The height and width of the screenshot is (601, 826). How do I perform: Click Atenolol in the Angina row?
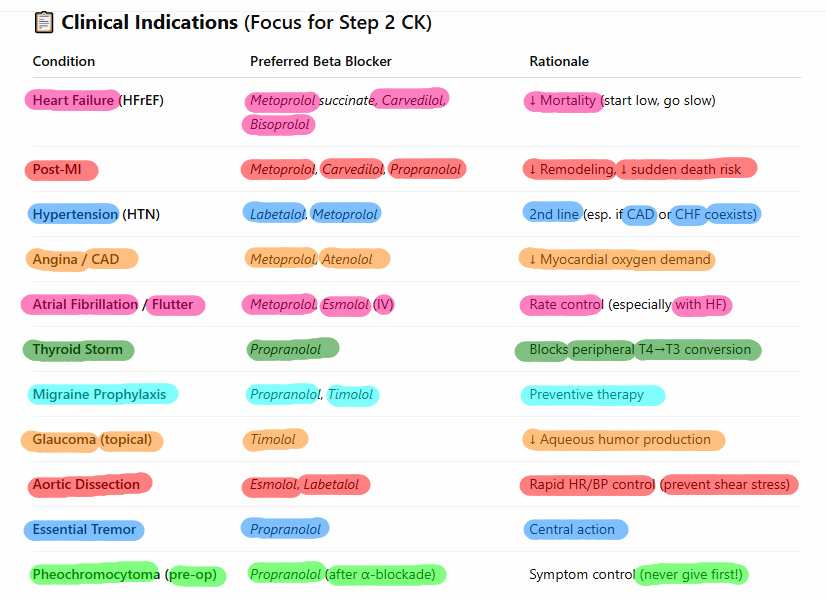[347, 259]
